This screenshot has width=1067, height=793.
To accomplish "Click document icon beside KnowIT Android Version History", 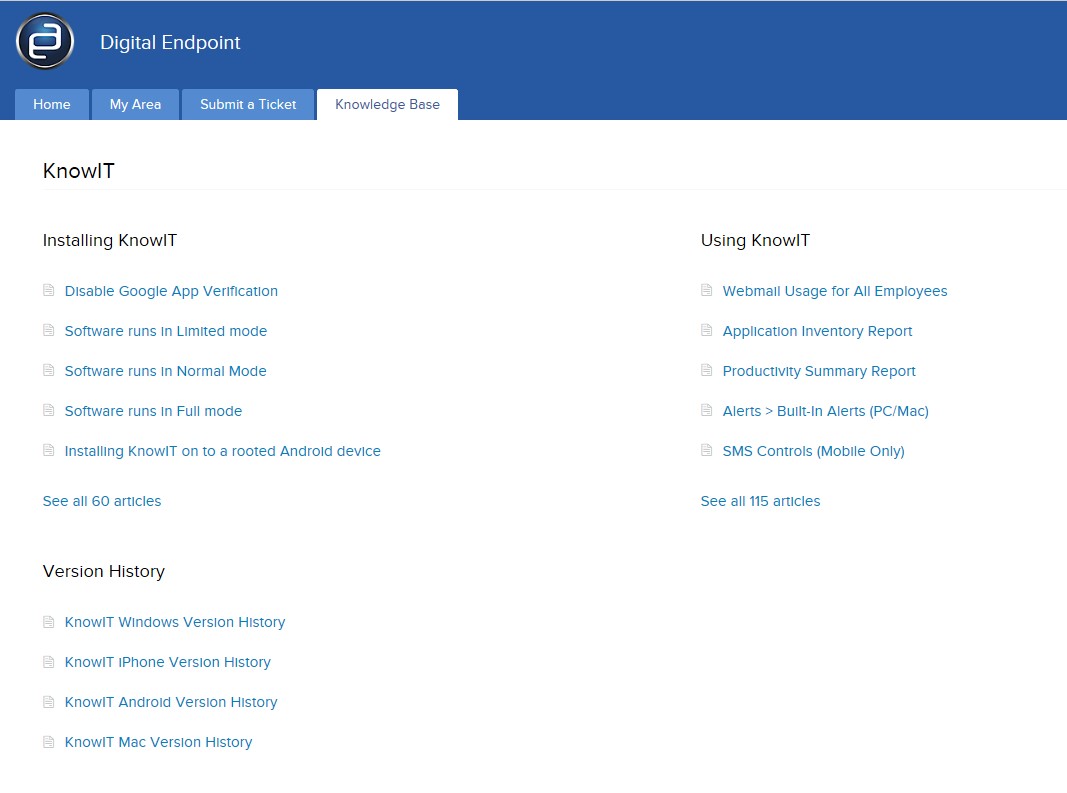I will [x=48, y=702].
